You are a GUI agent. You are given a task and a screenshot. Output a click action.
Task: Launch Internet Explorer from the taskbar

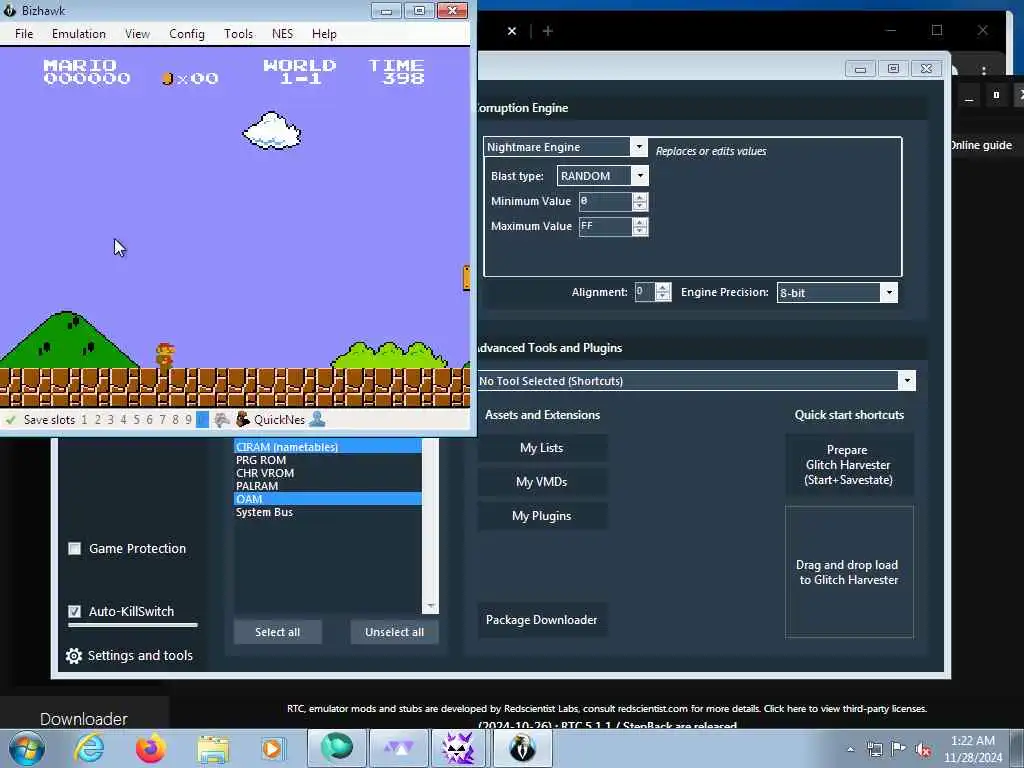coord(89,748)
